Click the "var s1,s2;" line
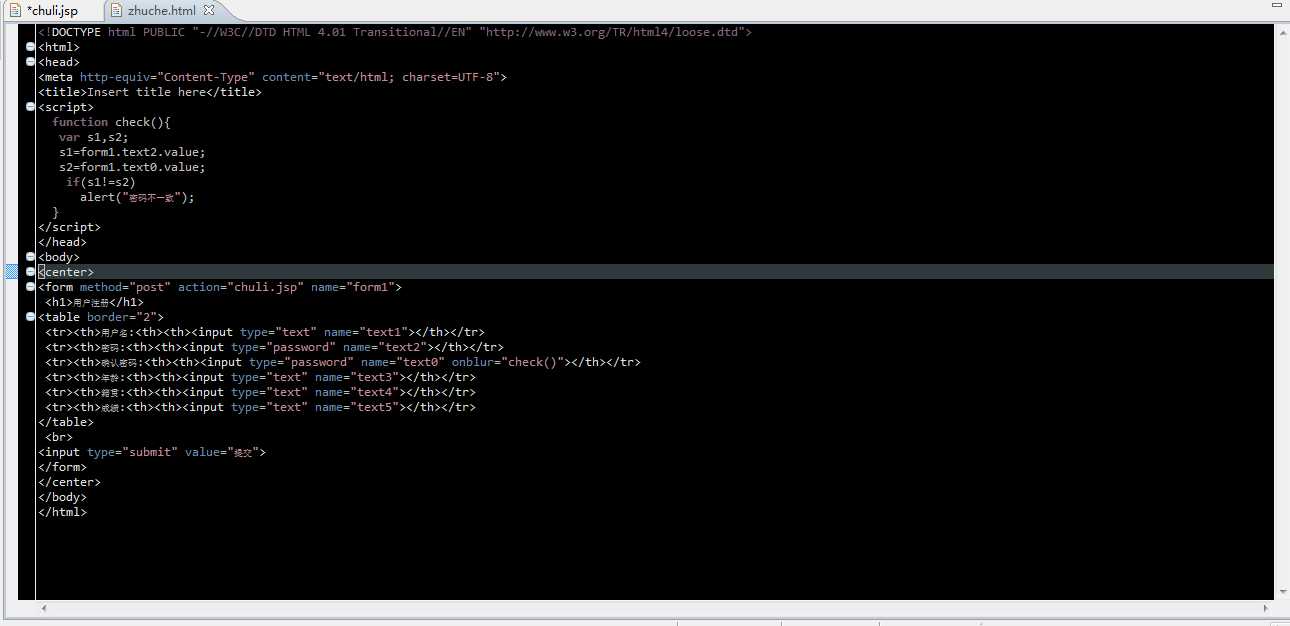Screen dimensions: 1290x626 click(94, 137)
